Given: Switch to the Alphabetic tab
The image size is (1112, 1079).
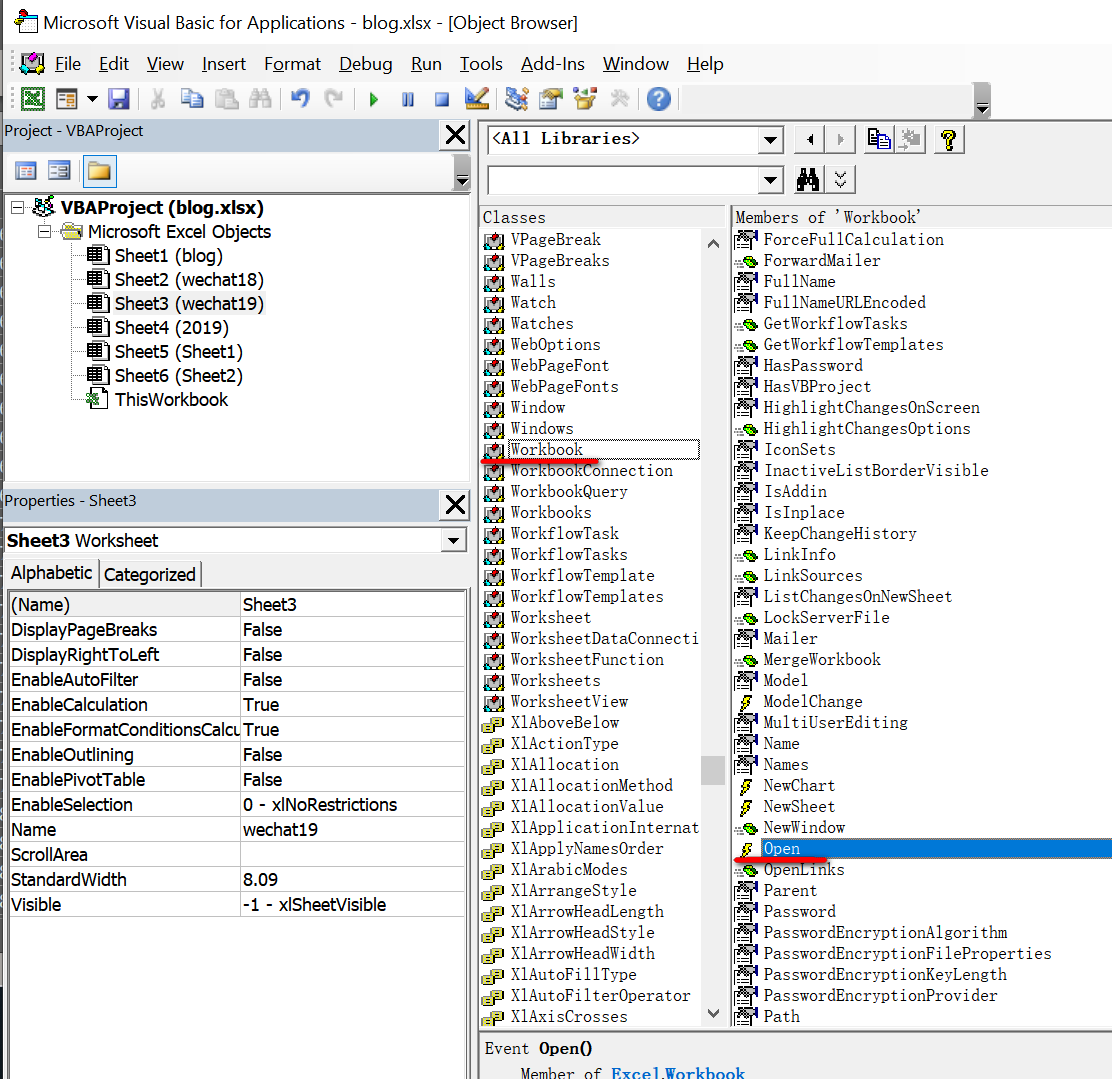Looking at the screenshot, I should pyautogui.click(x=51, y=573).
